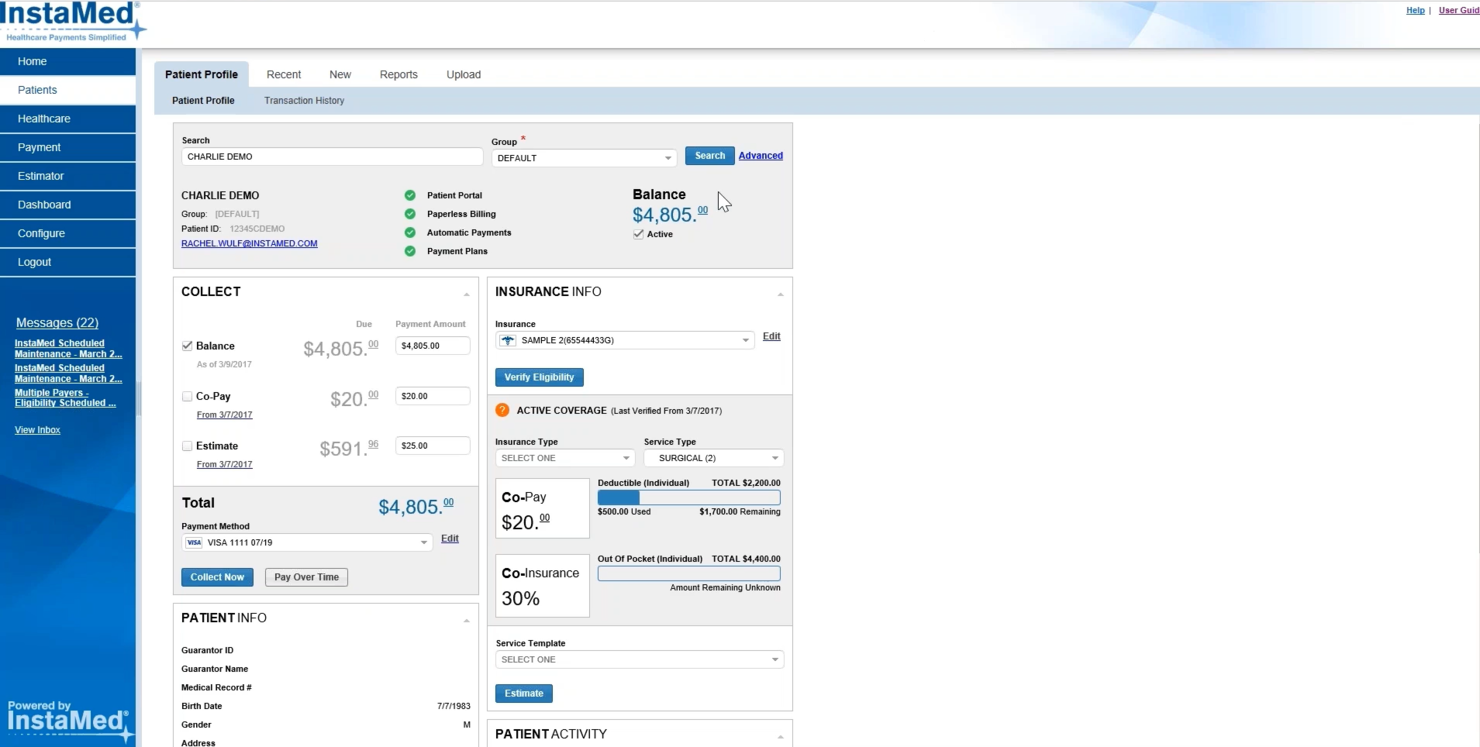Click the green Automatic Payments check icon
The image size is (1480, 747).
[x=410, y=232]
